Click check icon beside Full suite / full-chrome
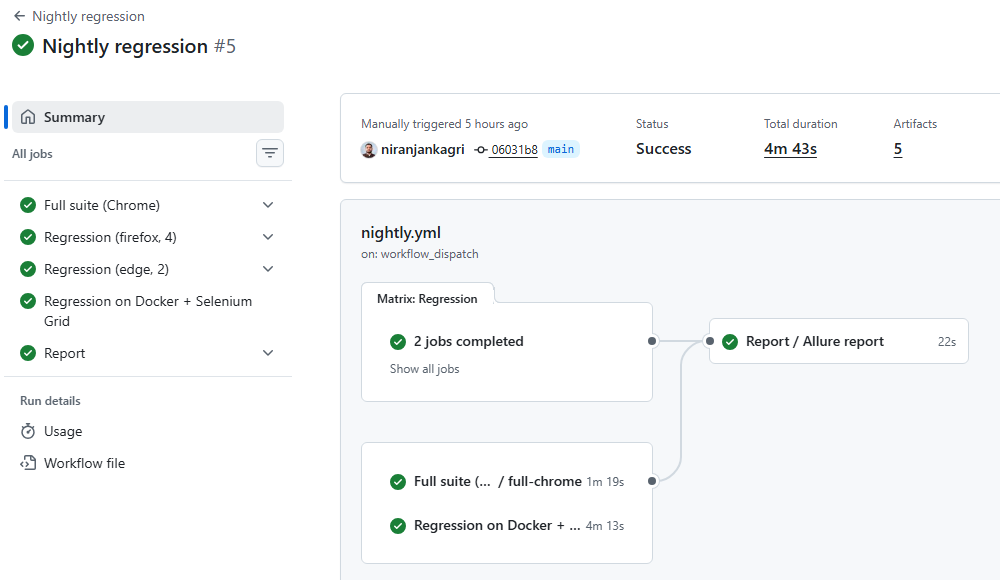The height and width of the screenshot is (580, 1000). [398, 481]
